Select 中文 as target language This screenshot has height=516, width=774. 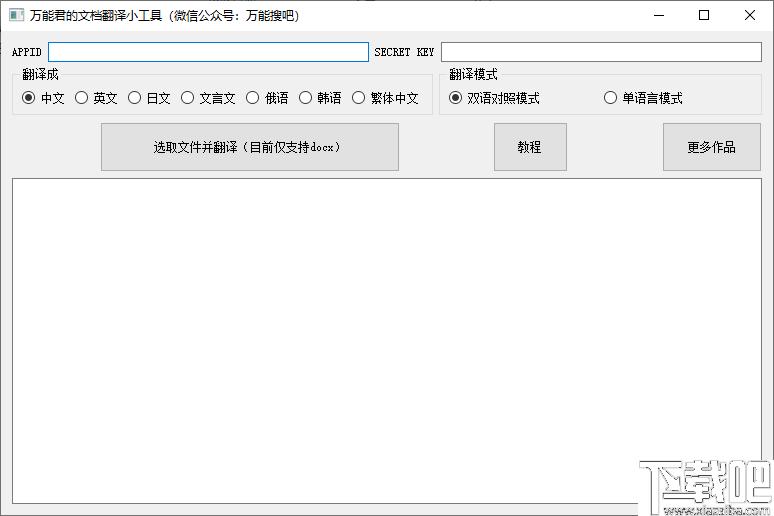click(x=43, y=98)
